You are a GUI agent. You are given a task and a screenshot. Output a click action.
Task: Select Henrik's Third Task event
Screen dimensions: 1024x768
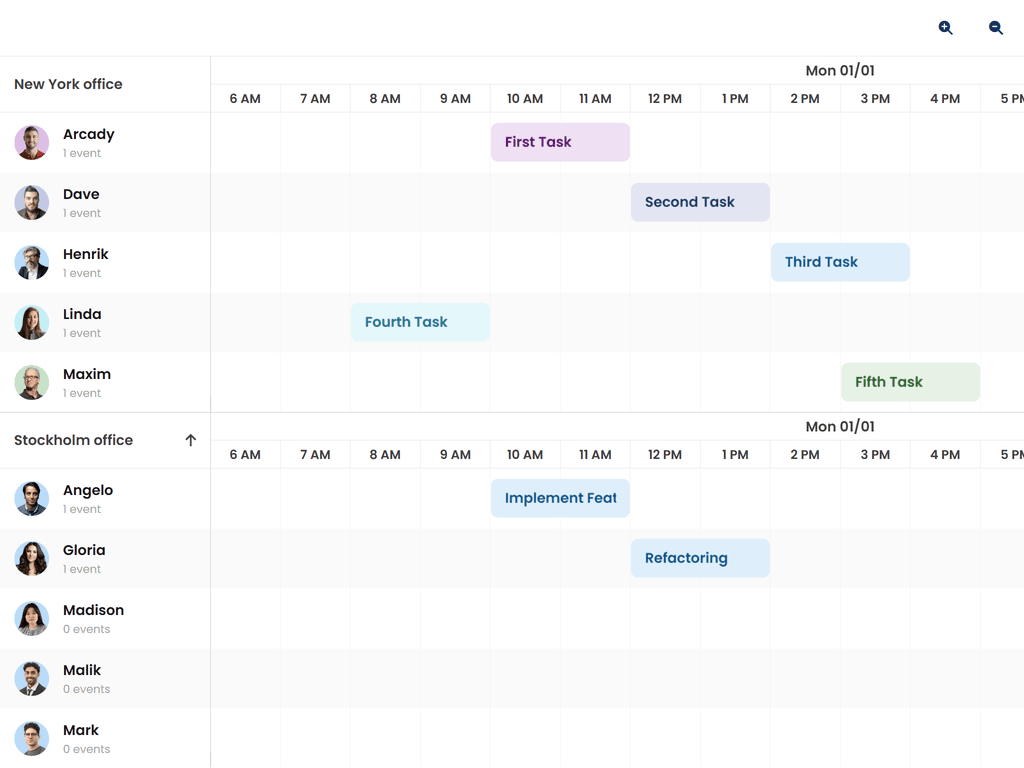(840, 262)
